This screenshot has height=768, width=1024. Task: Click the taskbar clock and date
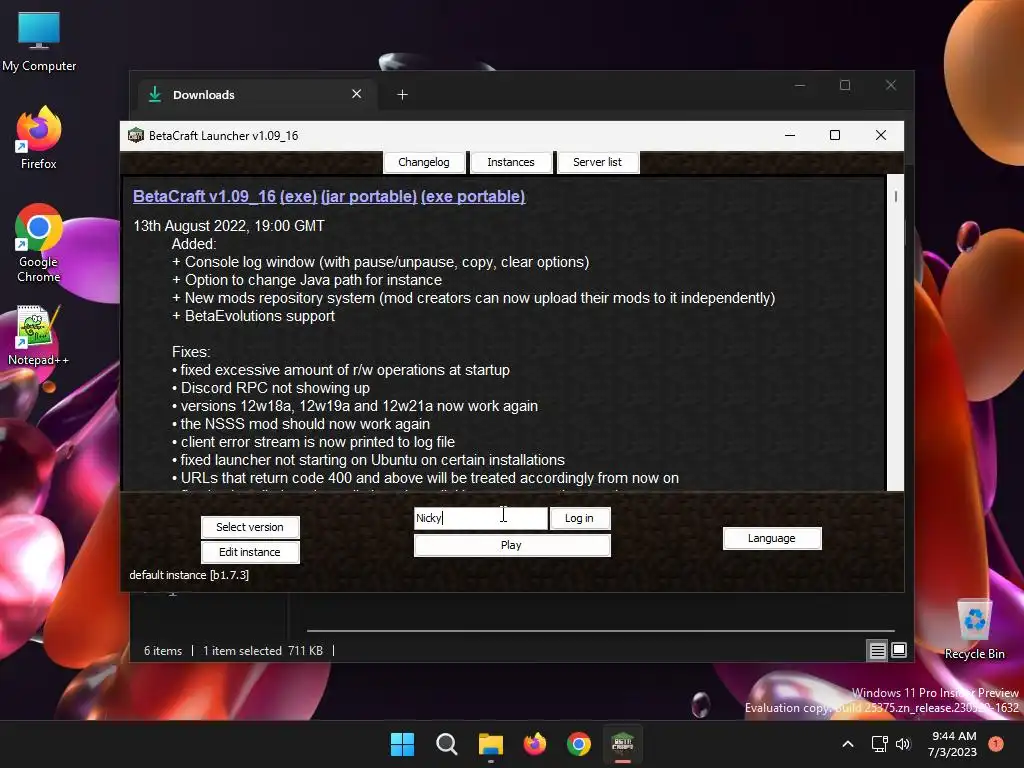coord(953,744)
